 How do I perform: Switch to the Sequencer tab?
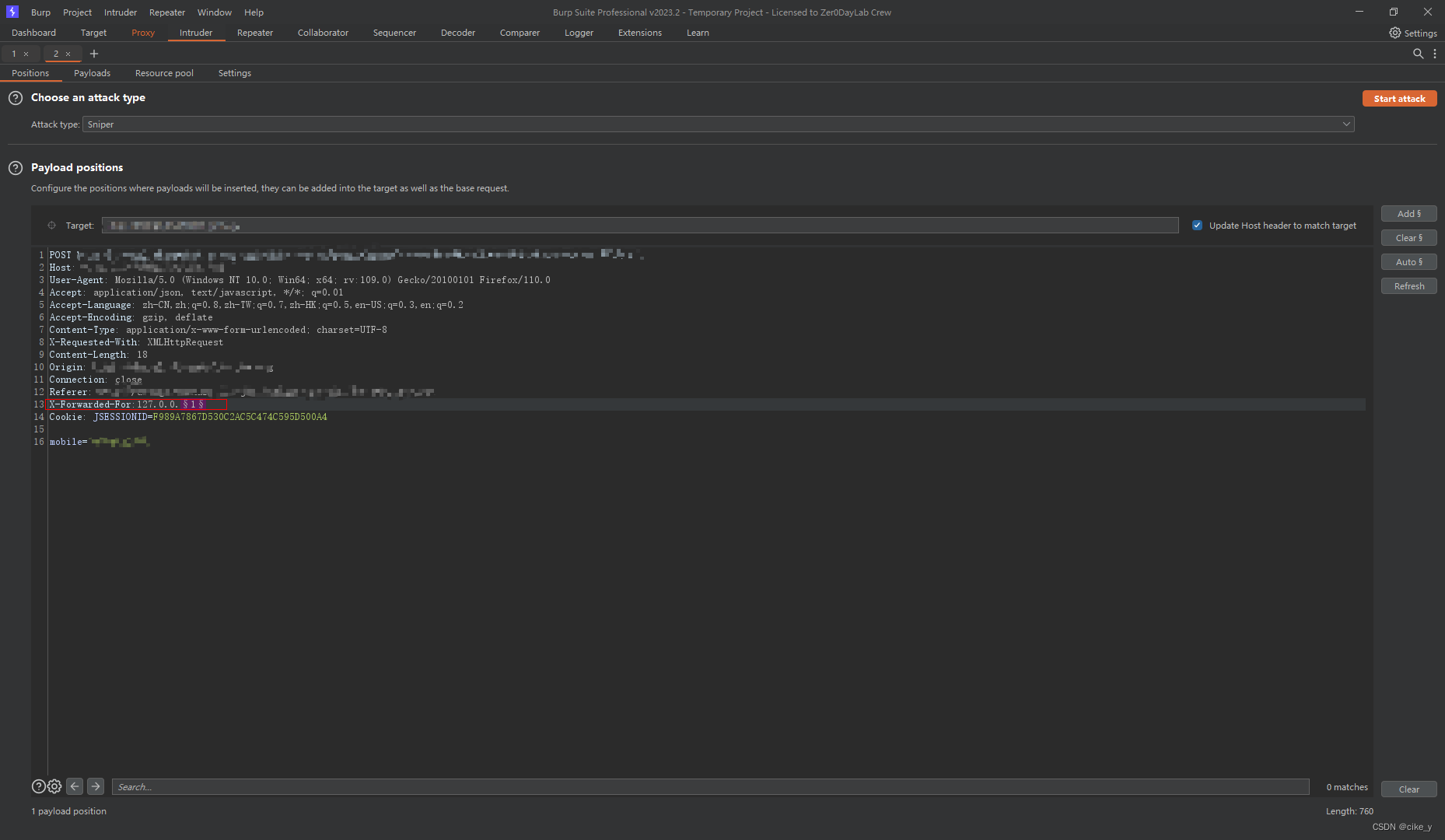coord(394,33)
